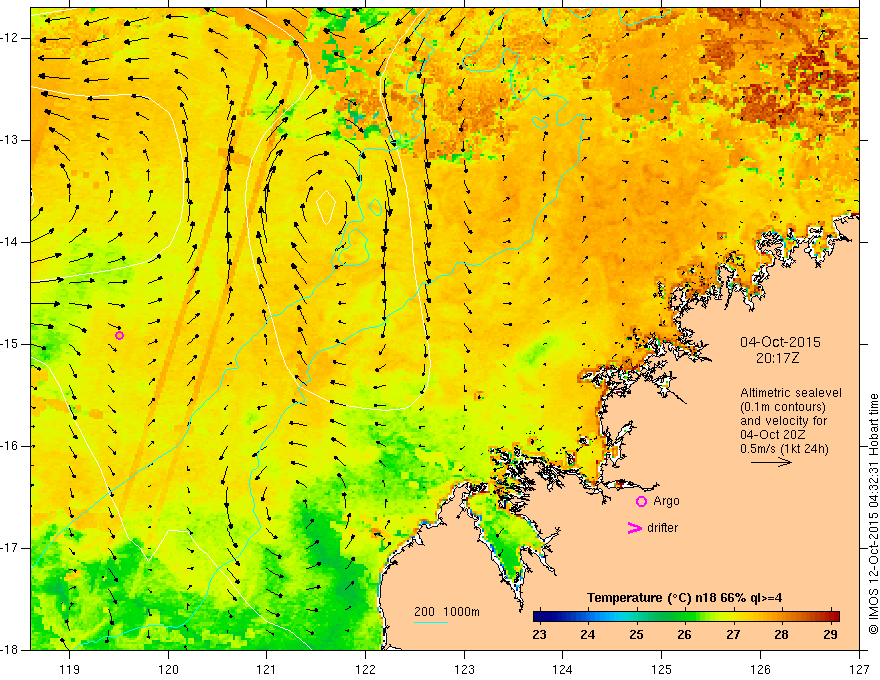Viewport: 880px width, 680px height.
Task: Click the IMOS copyright timestamp text
Action: (x=873, y=514)
